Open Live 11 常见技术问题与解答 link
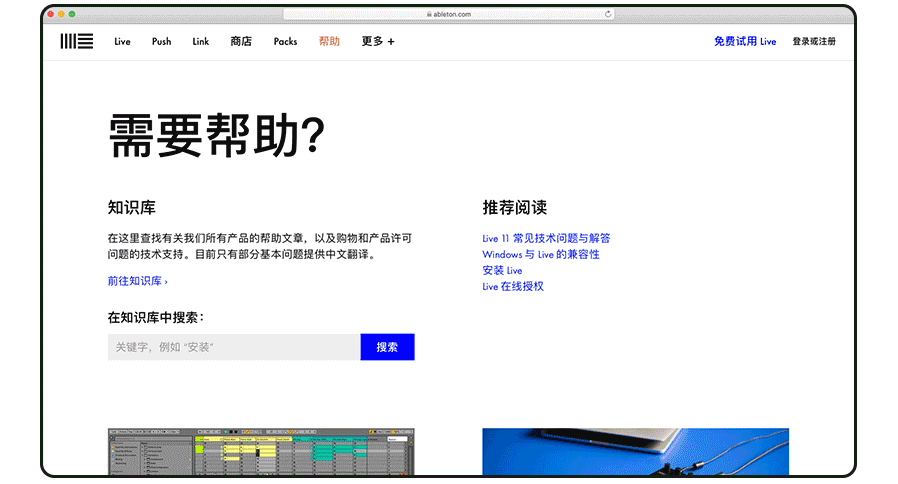Screen dimensions: 898x484 [x=546, y=238]
